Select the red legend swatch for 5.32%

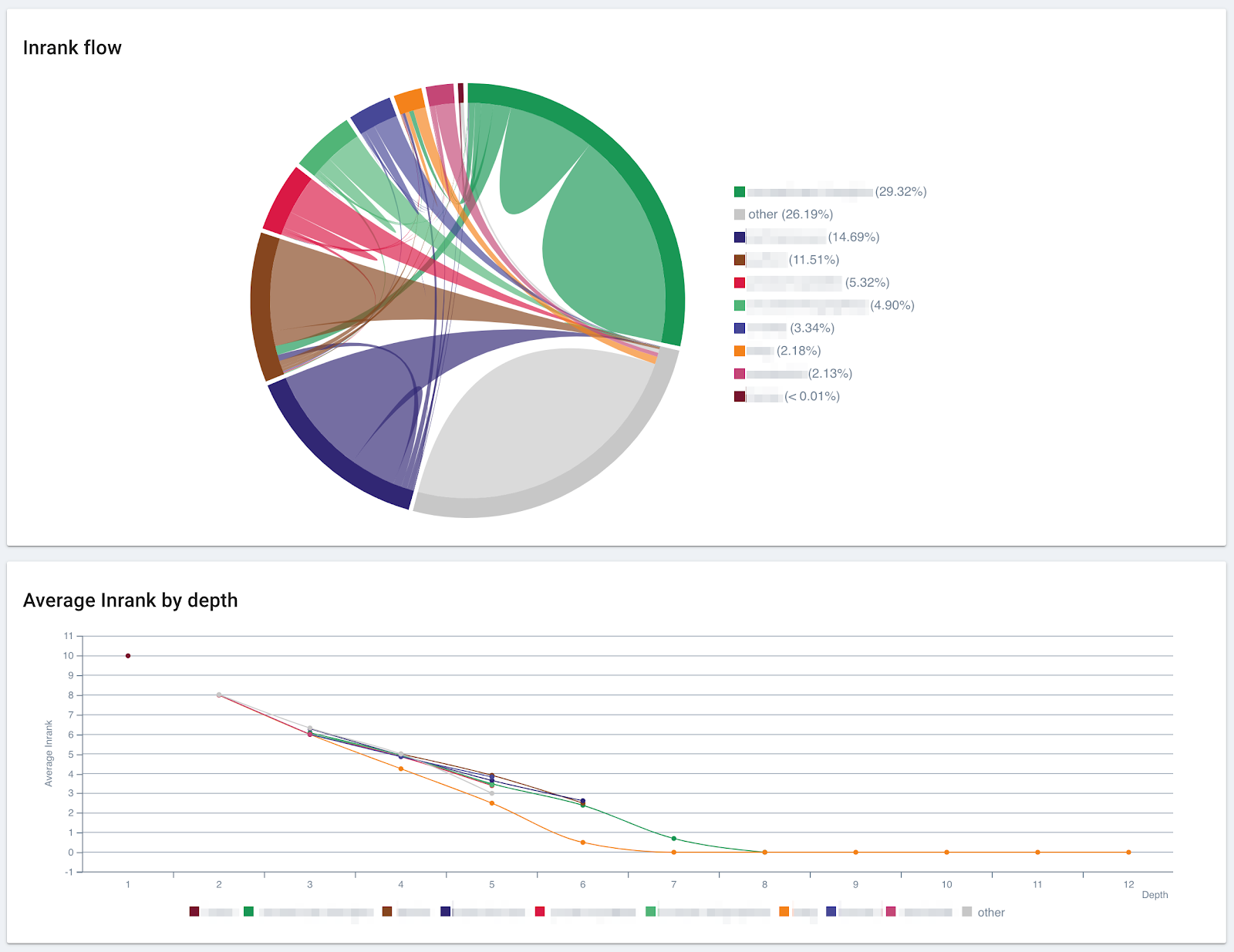738,282
